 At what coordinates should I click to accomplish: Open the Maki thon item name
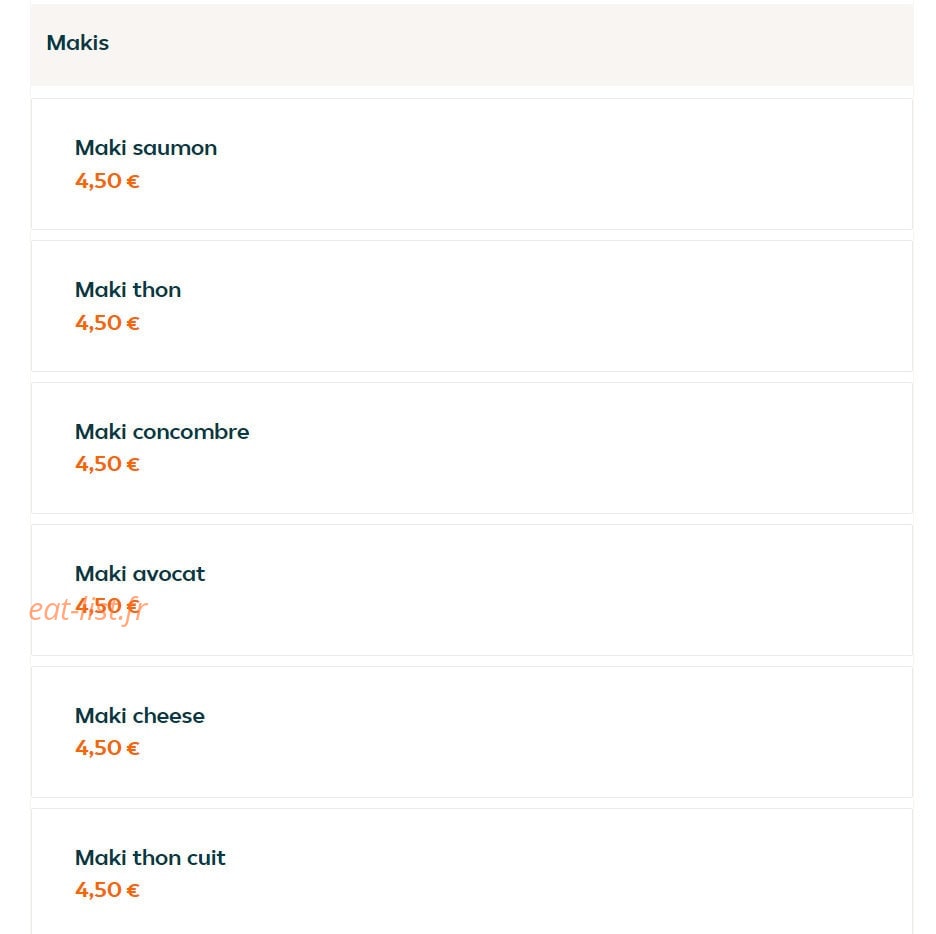pyautogui.click(x=128, y=289)
